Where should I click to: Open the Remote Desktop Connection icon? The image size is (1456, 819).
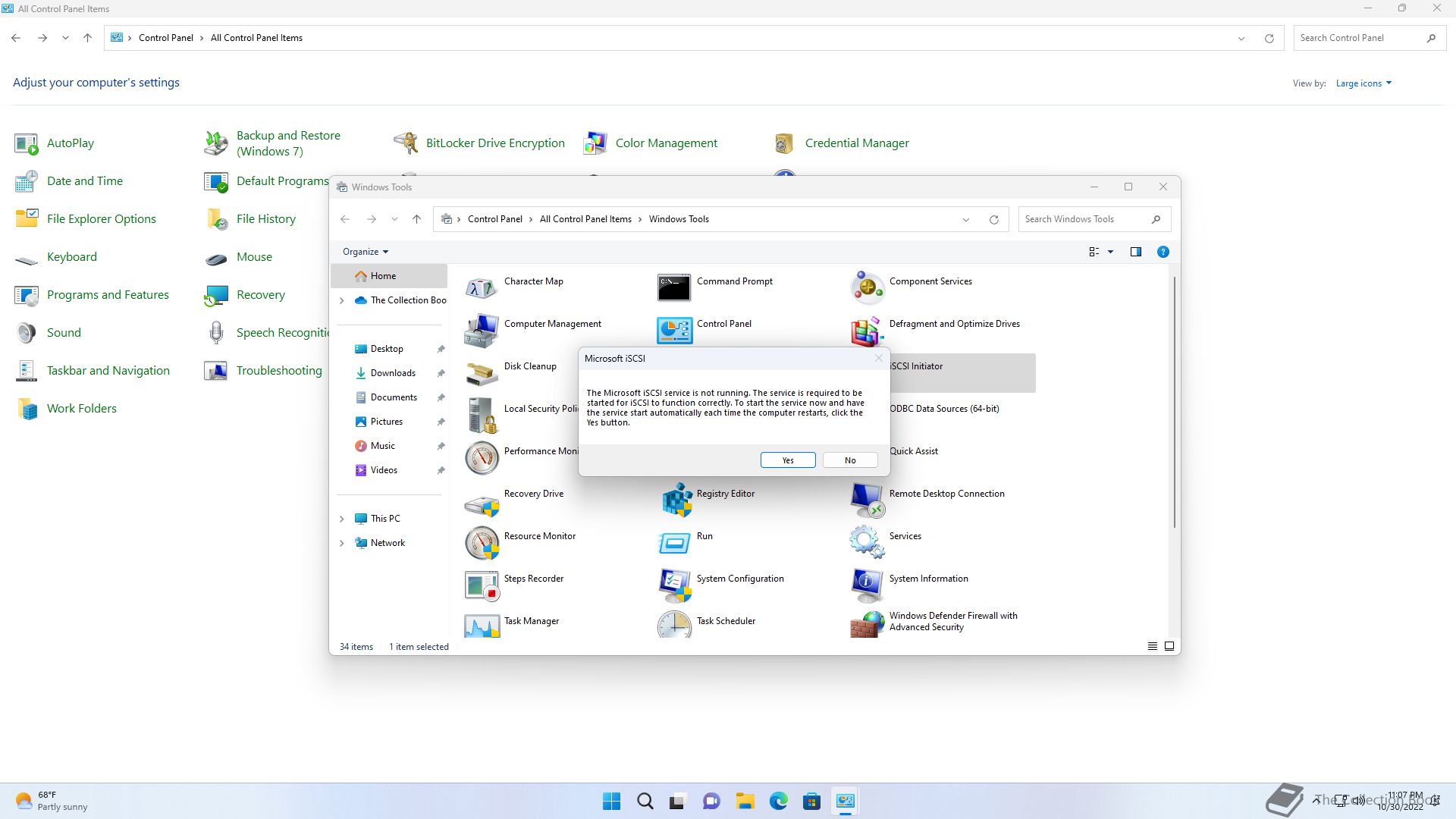pos(867,500)
